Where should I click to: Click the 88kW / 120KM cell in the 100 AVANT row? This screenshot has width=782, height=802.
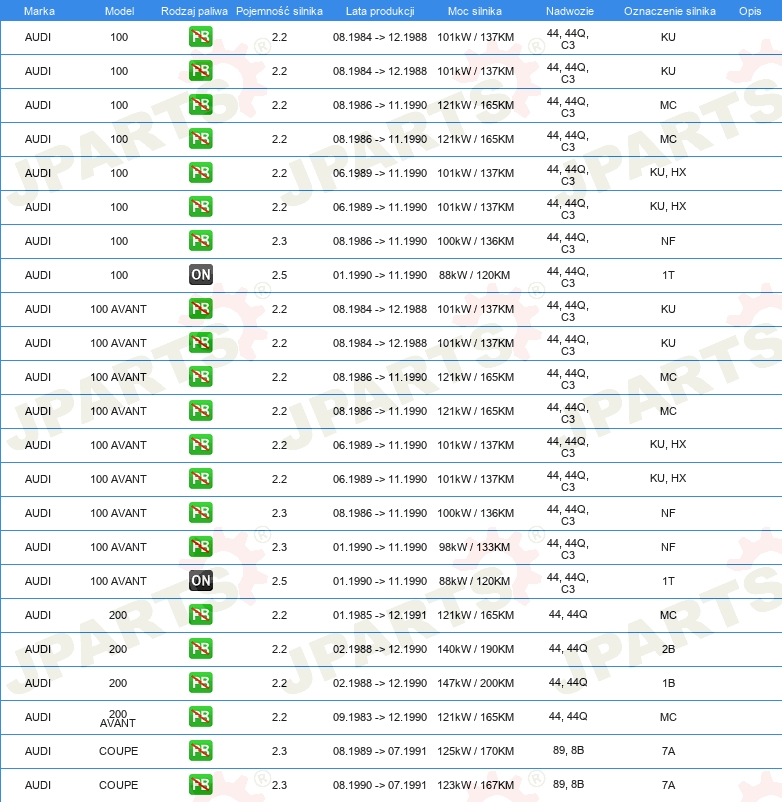tap(475, 581)
